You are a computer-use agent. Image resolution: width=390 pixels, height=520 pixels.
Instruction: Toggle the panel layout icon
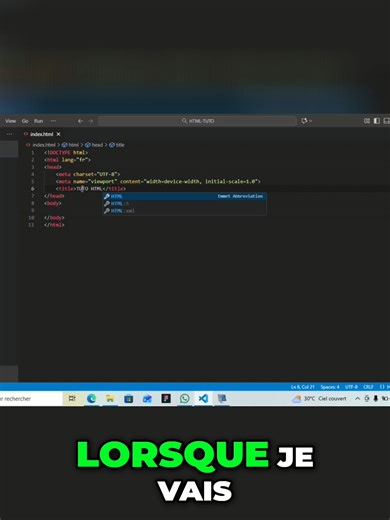pyautogui.click(x=386, y=121)
